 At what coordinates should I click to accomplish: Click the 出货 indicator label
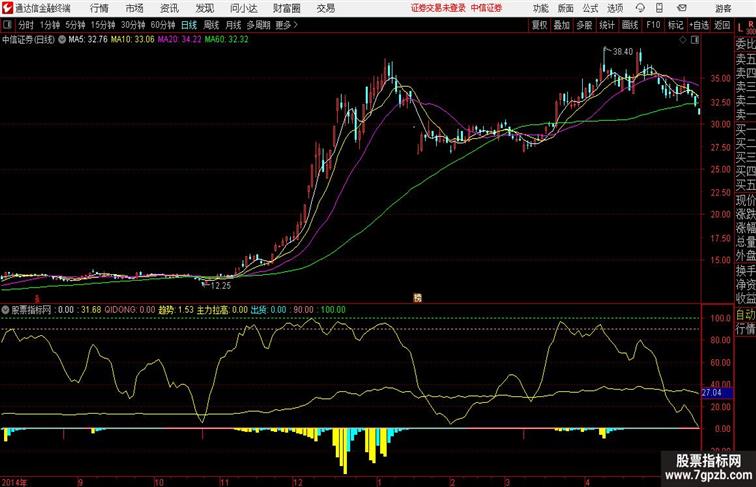pos(259,310)
